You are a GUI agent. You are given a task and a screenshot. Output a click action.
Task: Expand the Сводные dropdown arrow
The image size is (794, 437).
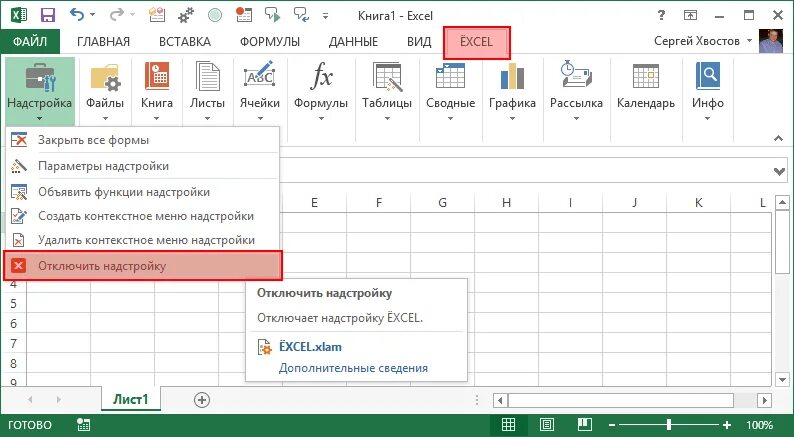(x=450, y=119)
